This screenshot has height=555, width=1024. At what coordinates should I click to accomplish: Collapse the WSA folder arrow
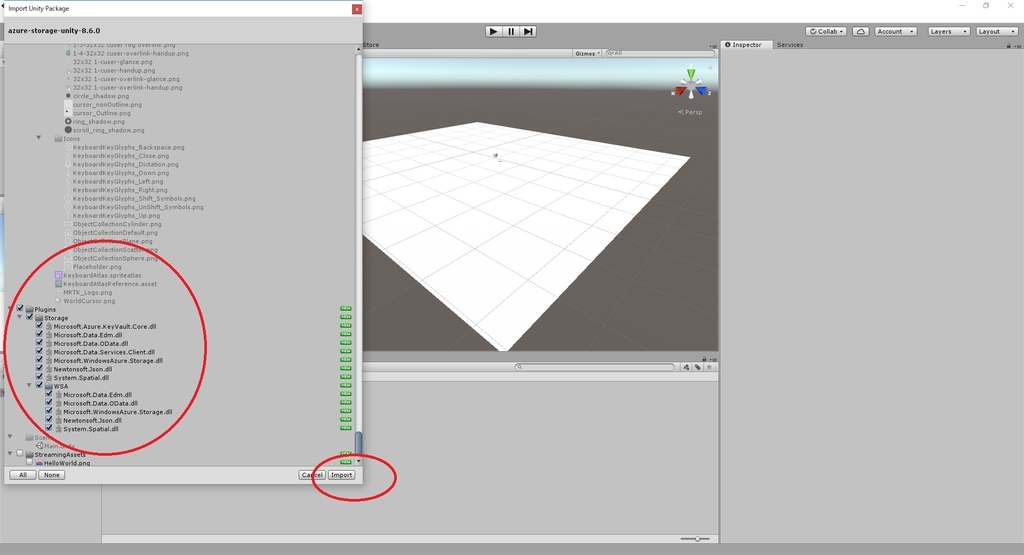29,386
